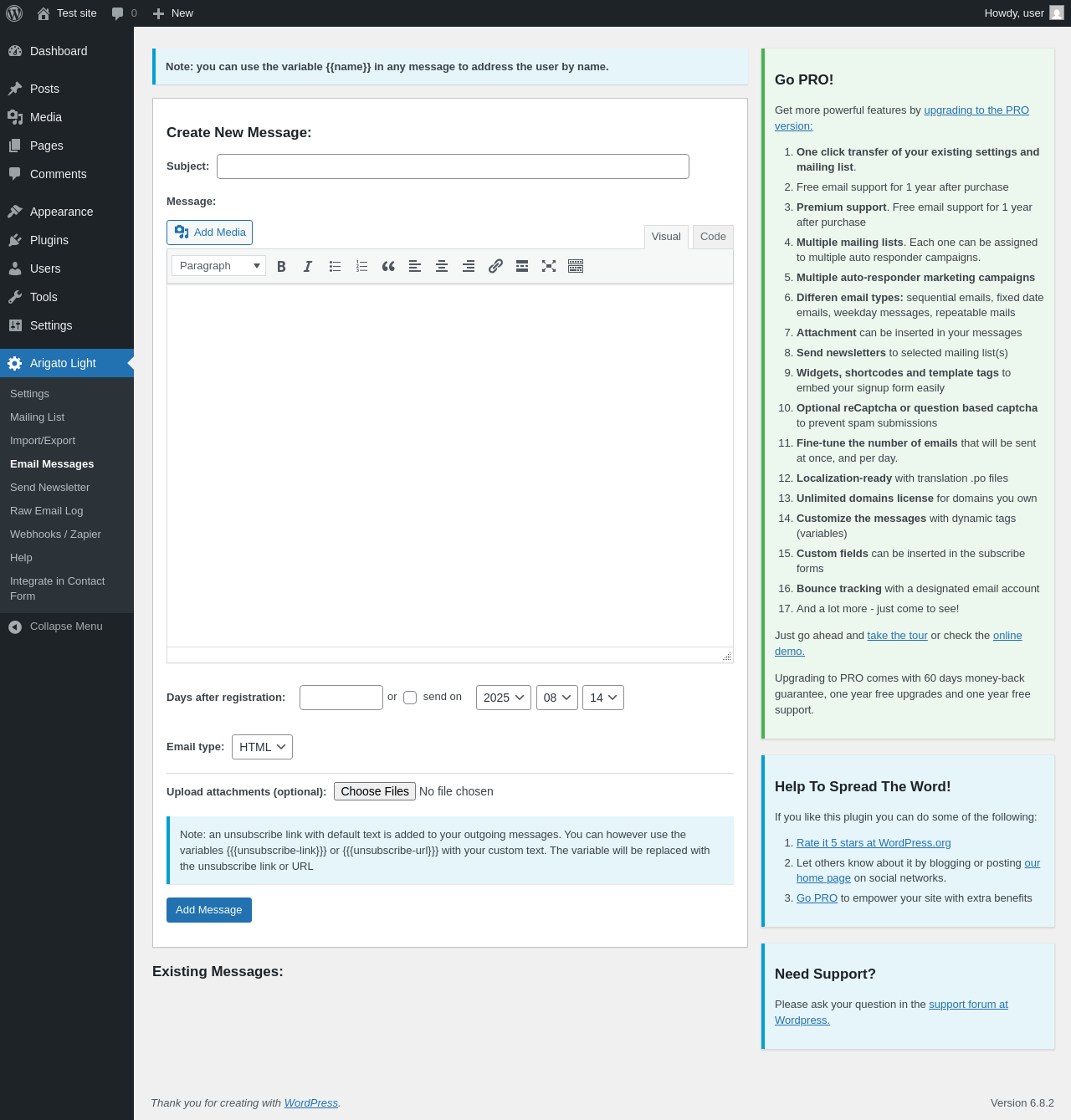Viewport: 1071px width, 1120px height.
Task: Click the Go PRO link in list
Action: pos(817,898)
